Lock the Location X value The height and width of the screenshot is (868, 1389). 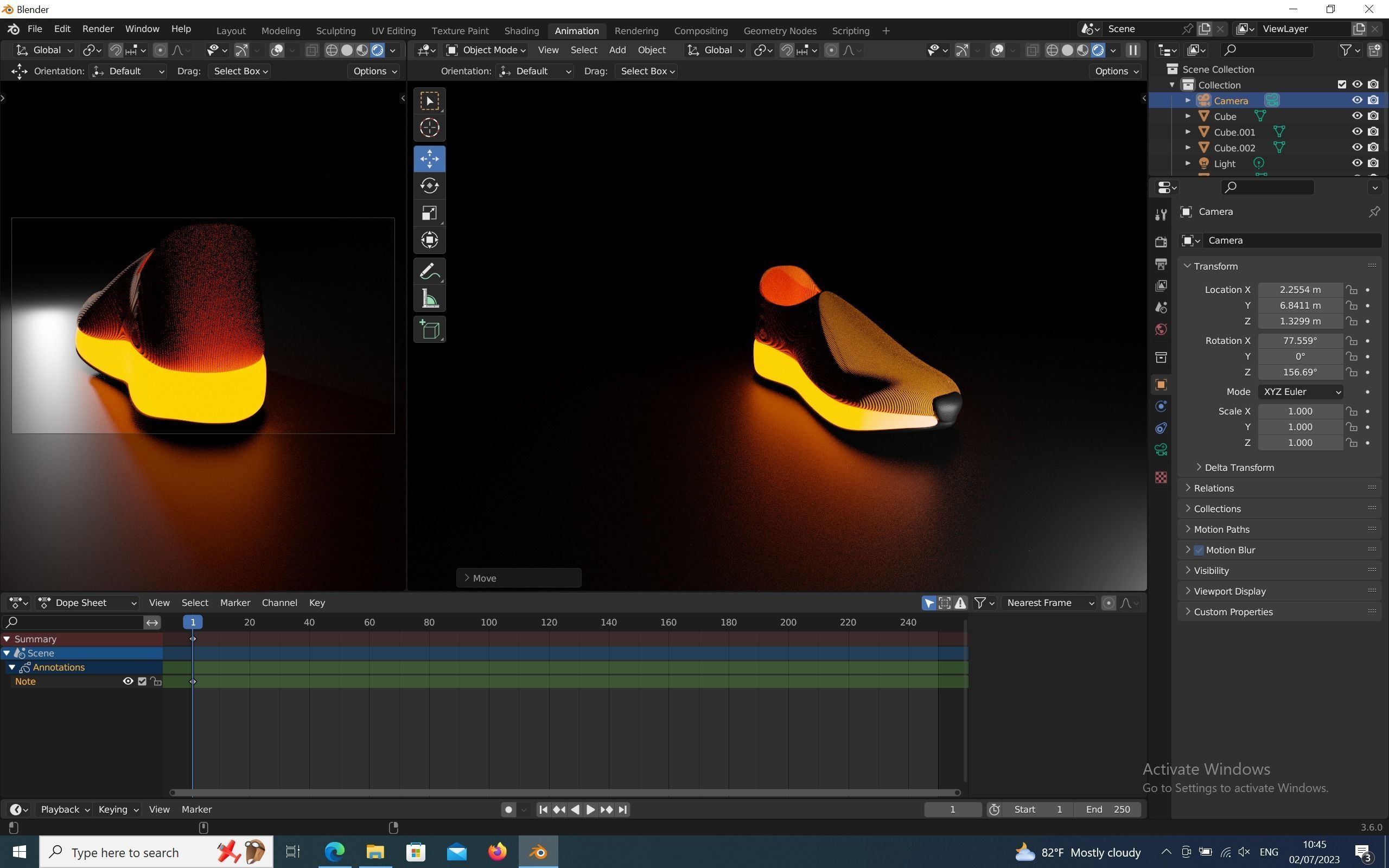(x=1352, y=290)
